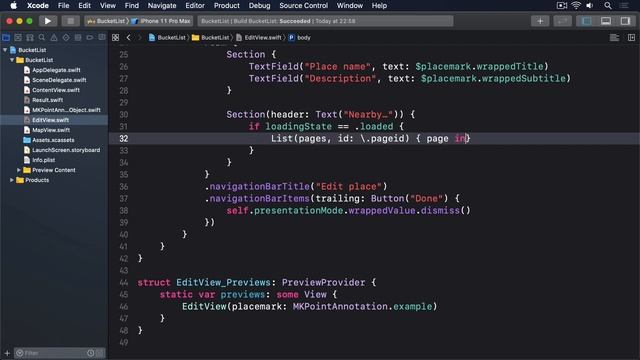Open the Issue navigator warning icon
The width and height of the screenshot is (640, 360).
54,38
